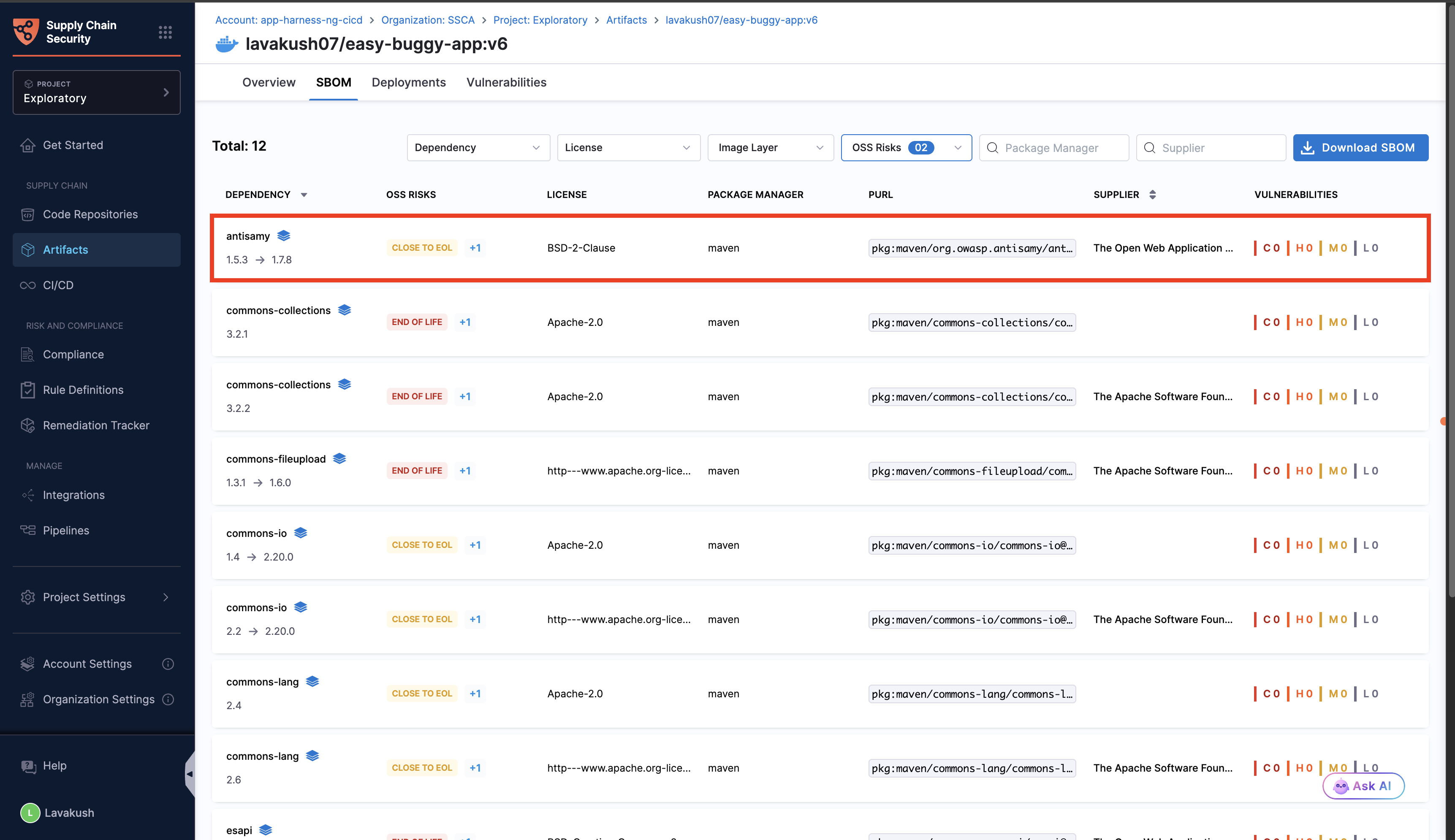Expand the Dependency filter dropdown
The height and width of the screenshot is (840, 1455).
[x=478, y=148]
